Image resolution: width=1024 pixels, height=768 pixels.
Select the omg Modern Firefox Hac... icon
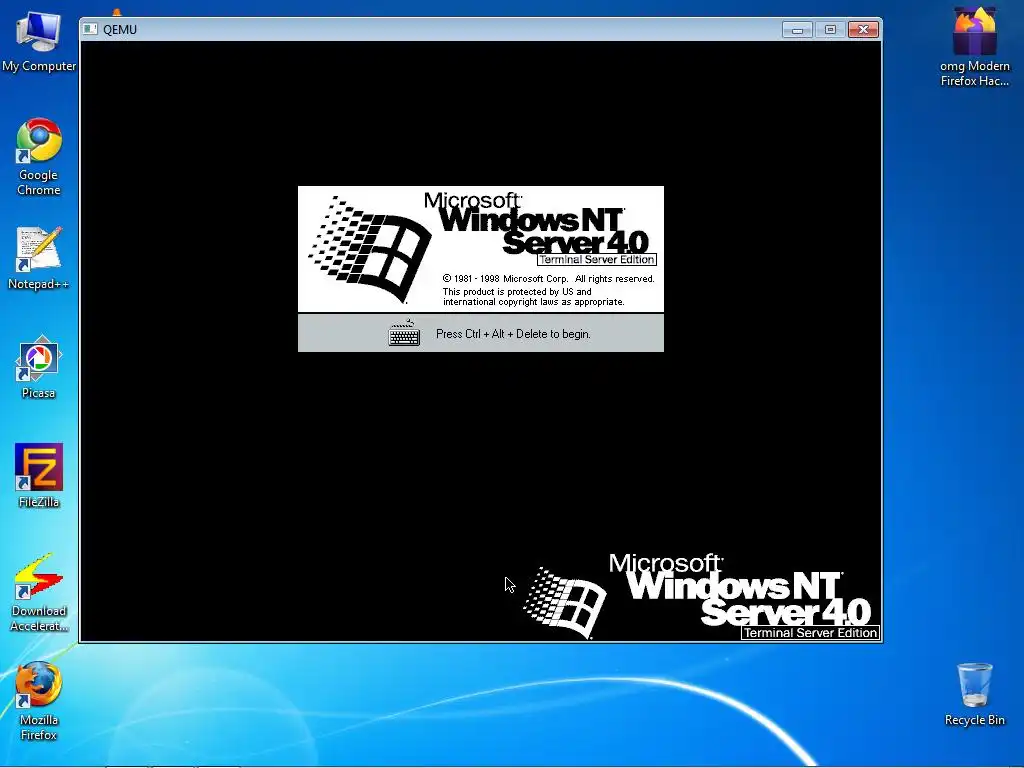(974, 47)
